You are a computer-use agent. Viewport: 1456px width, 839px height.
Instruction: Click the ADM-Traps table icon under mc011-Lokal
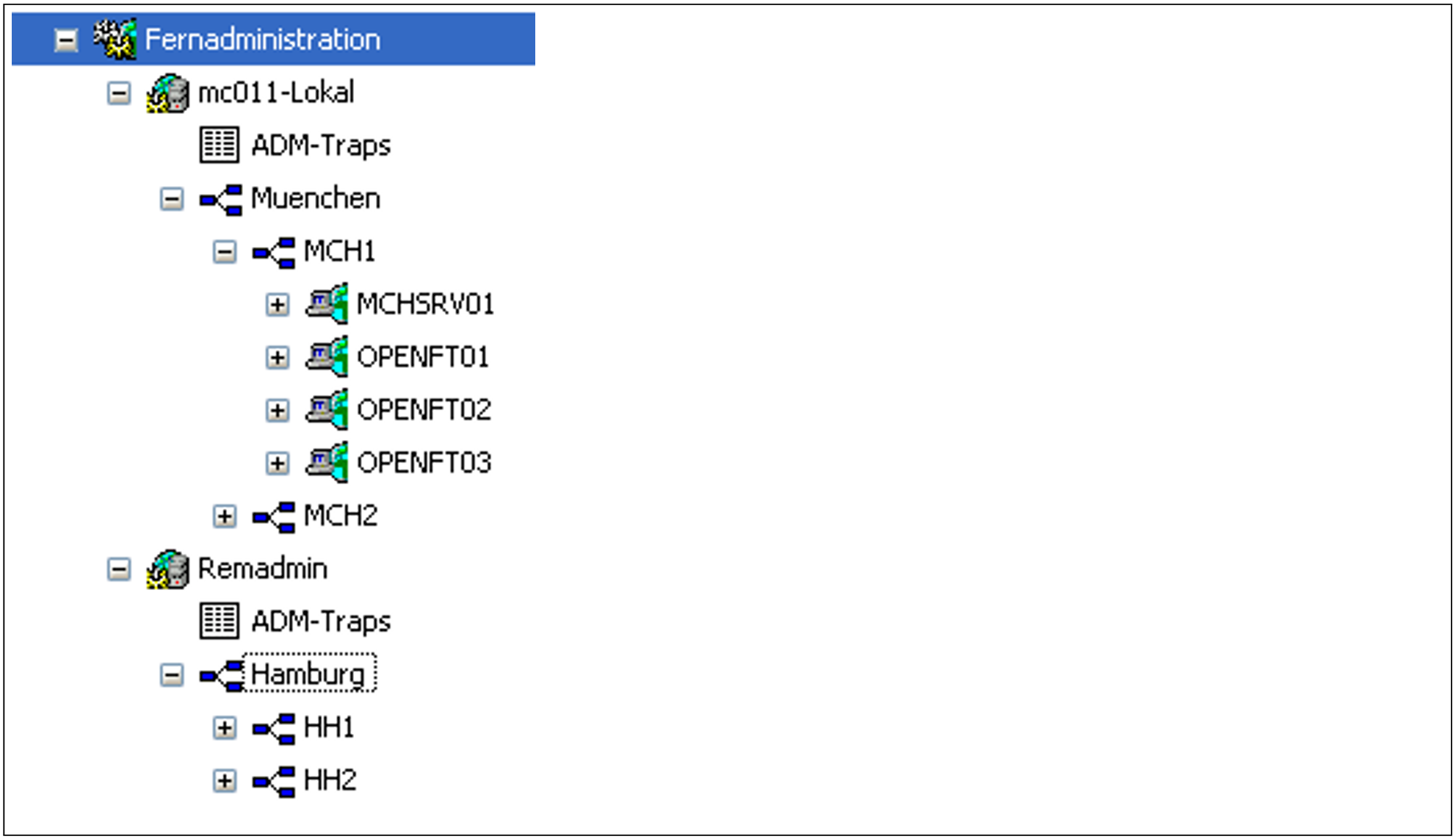[x=219, y=145]
